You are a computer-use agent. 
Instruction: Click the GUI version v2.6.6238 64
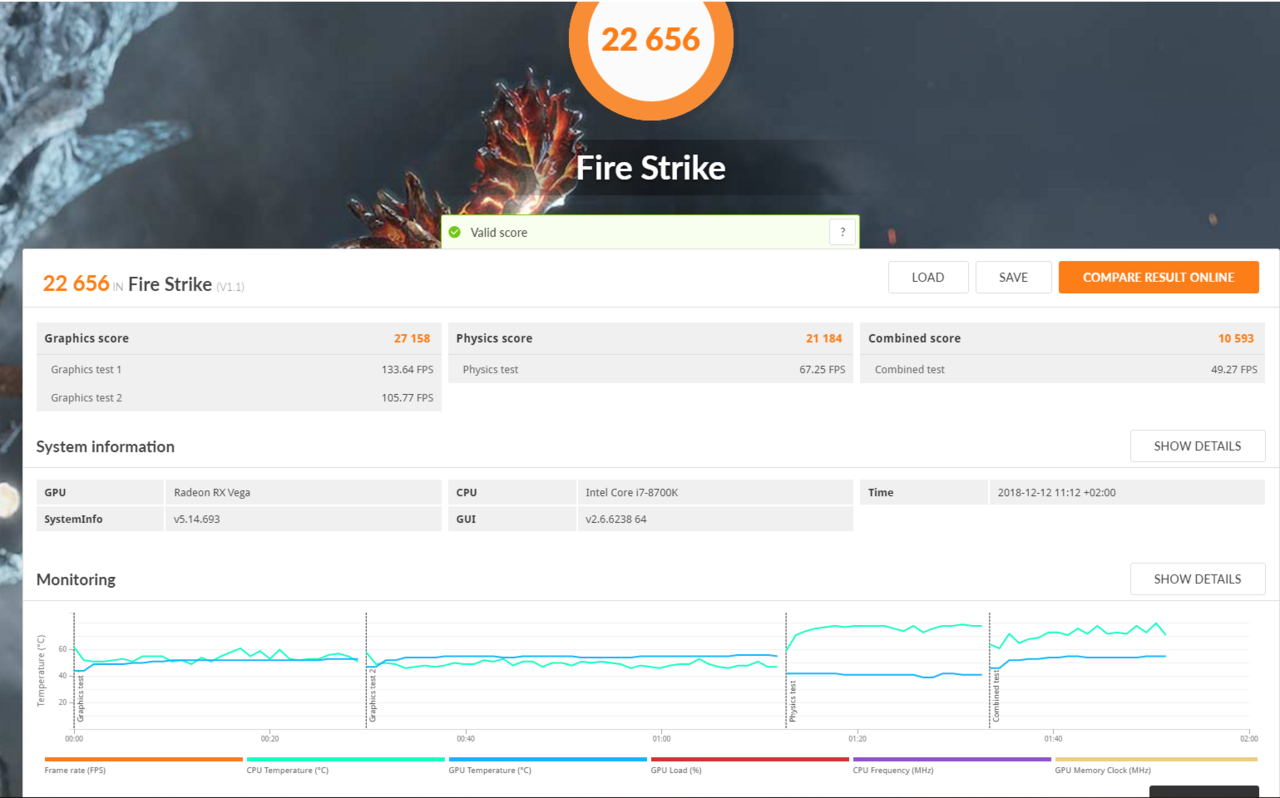click(616, 519)
